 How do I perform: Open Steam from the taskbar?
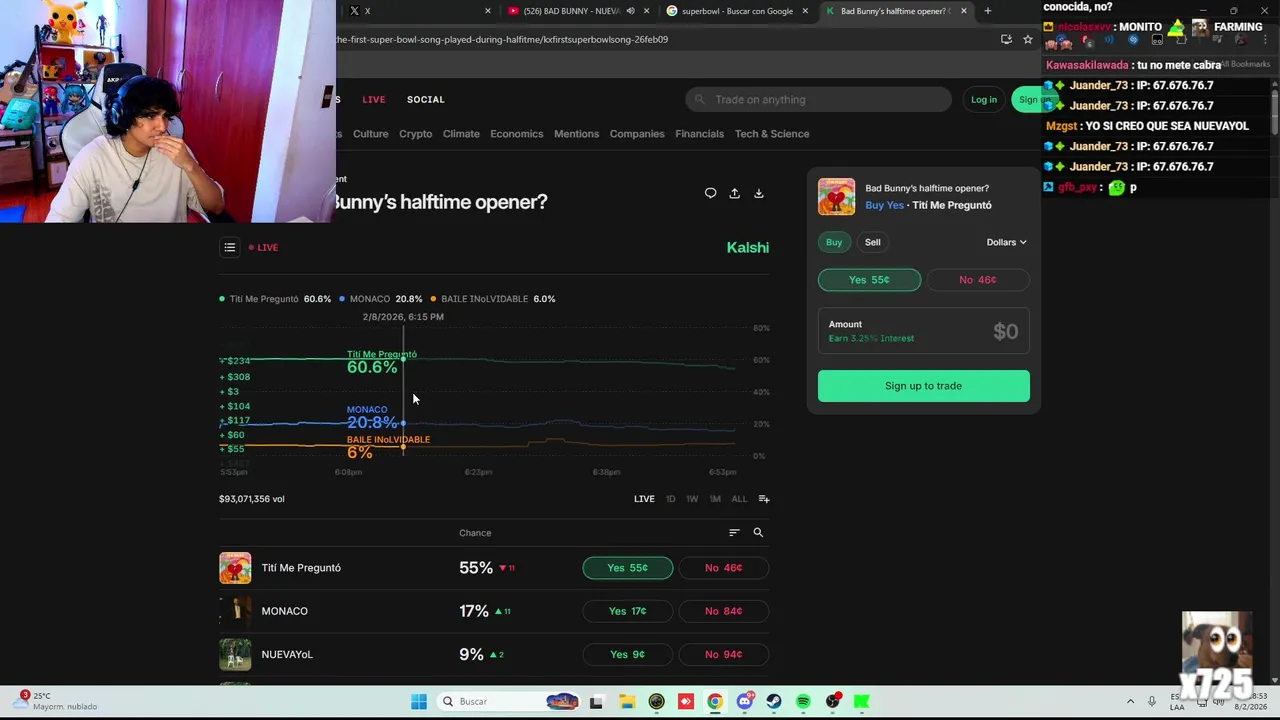774,701
